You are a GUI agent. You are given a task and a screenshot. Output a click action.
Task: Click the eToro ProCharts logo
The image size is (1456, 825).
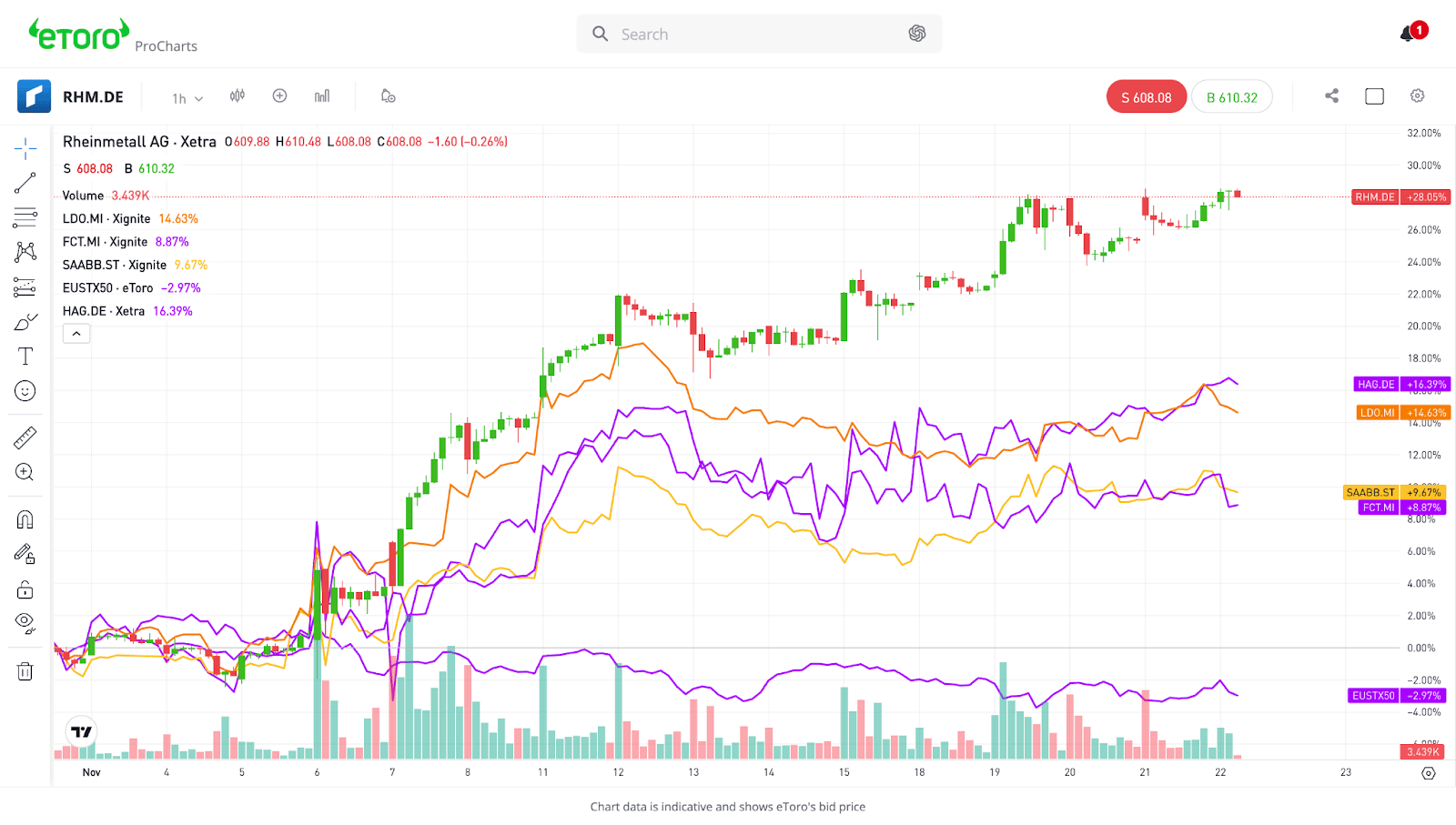(x=113, y=35)
